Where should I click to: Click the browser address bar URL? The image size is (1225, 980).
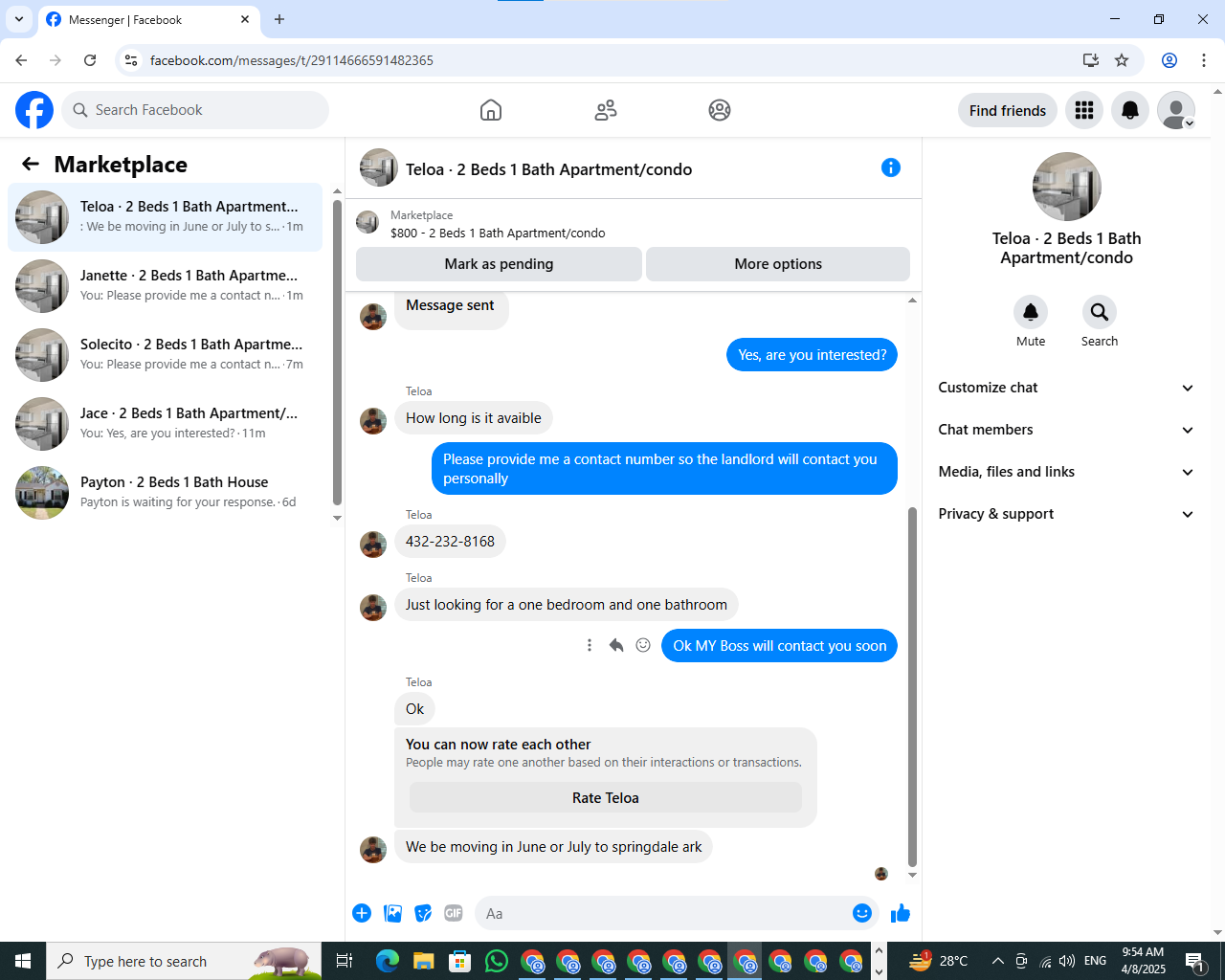point(292,60)
